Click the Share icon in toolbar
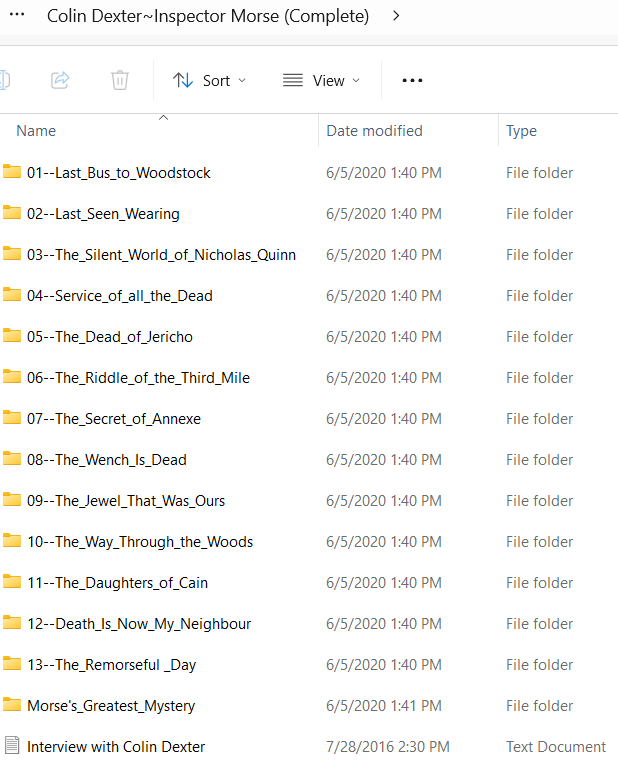The width and height of the screenshot is (618, 766). pos(60,80)
